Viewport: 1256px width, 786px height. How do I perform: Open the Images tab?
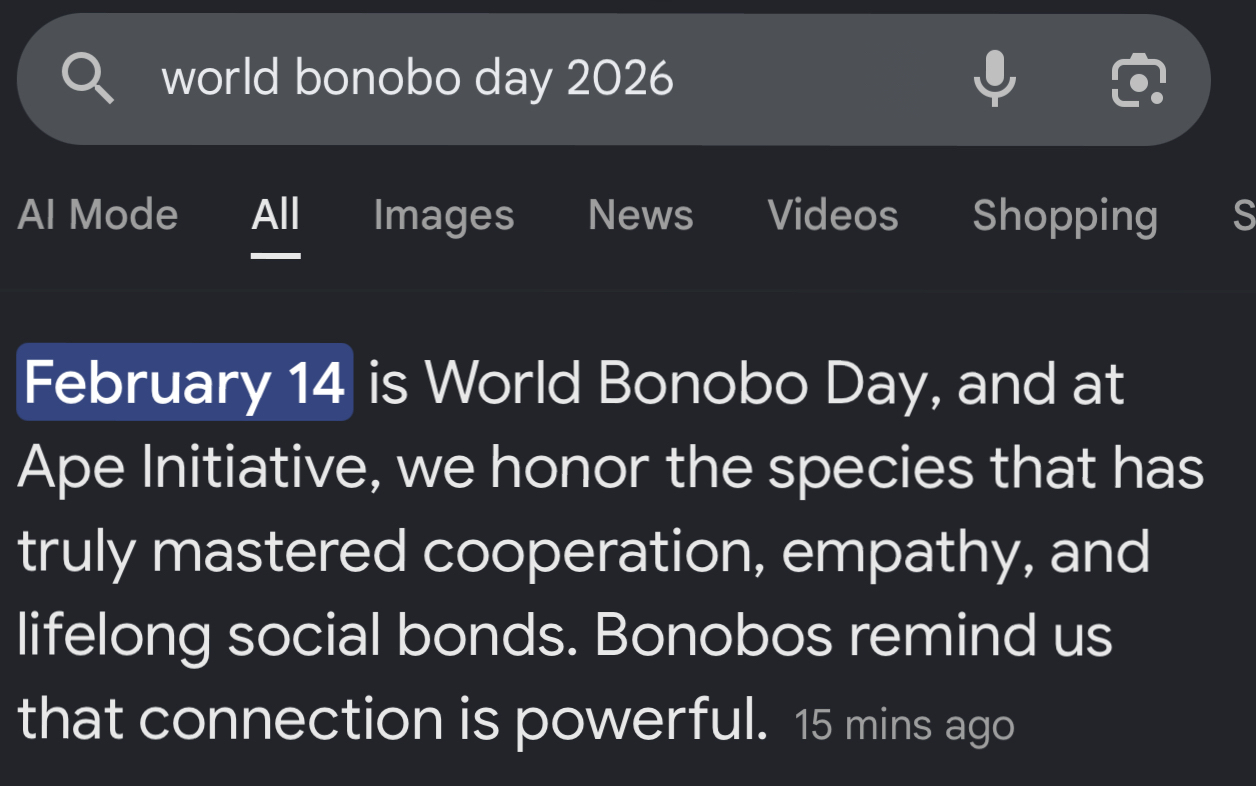(x=443, y=215)
